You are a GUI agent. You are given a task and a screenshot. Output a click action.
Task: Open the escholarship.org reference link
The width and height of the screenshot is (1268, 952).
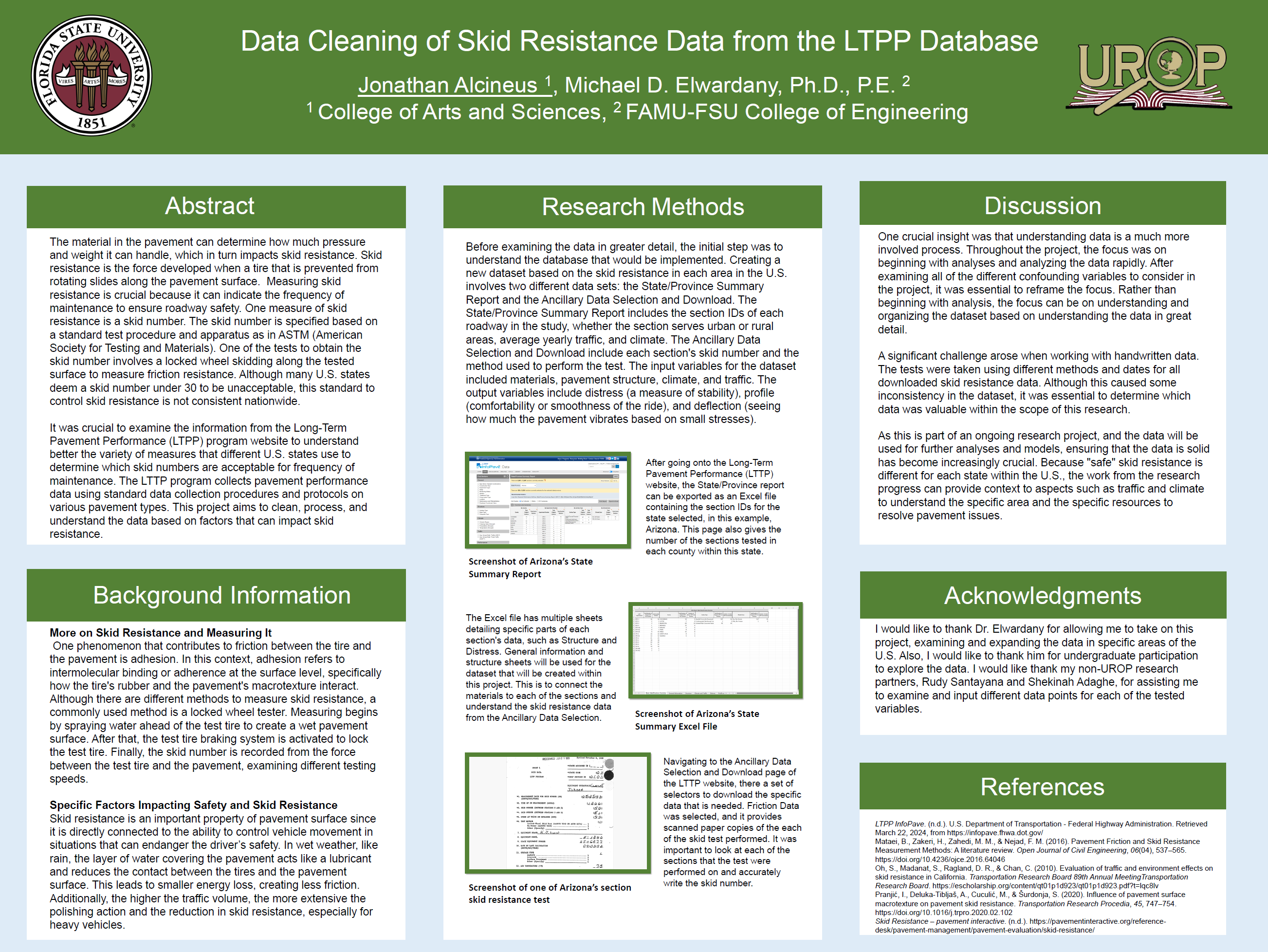pos(1045,885)
